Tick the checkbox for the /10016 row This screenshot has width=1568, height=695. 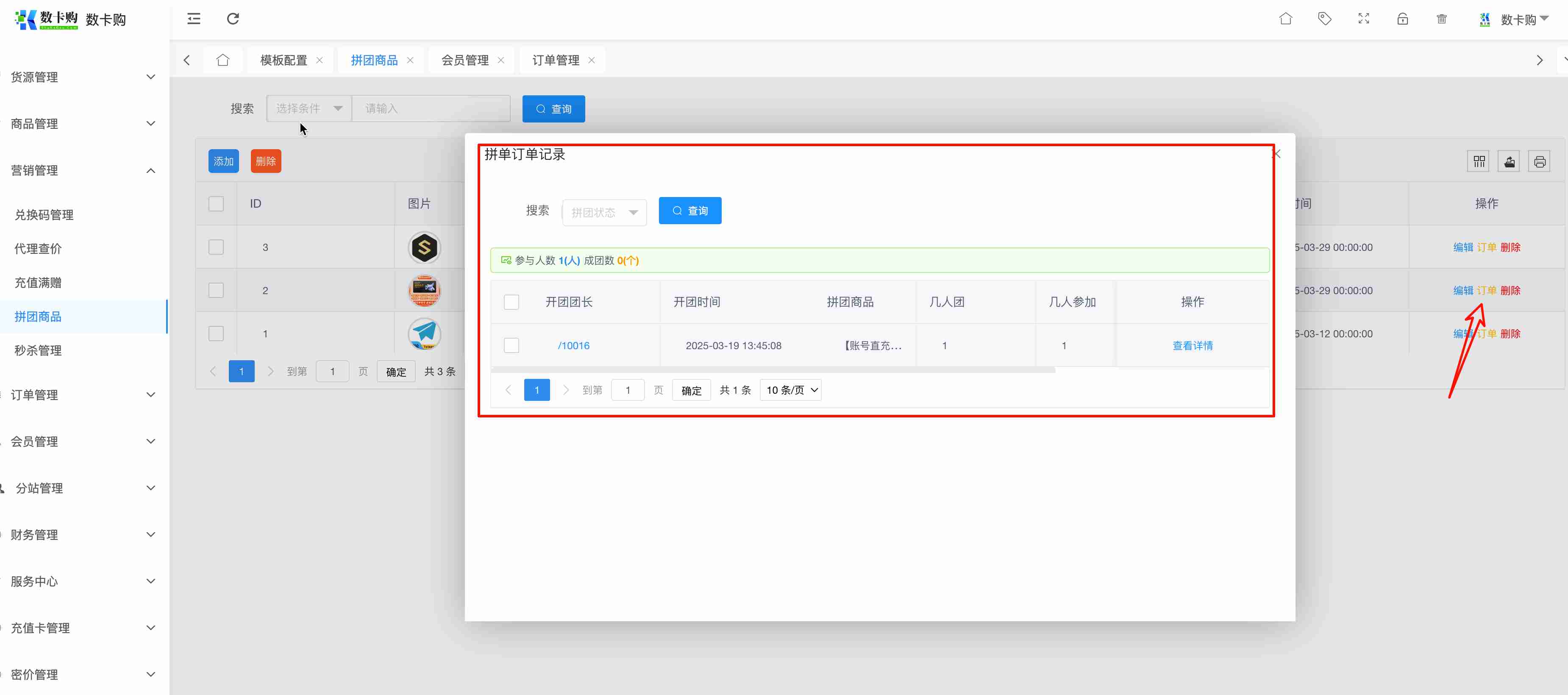click(x=512, y=345)
